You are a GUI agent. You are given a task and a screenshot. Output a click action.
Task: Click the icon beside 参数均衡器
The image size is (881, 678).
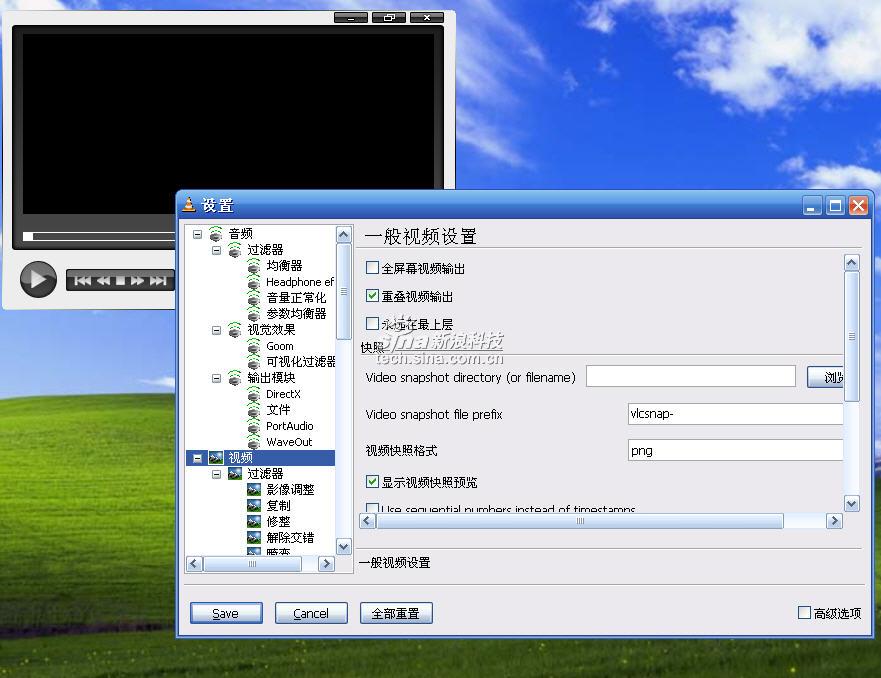pyautogui.click(x=254, y=313)
